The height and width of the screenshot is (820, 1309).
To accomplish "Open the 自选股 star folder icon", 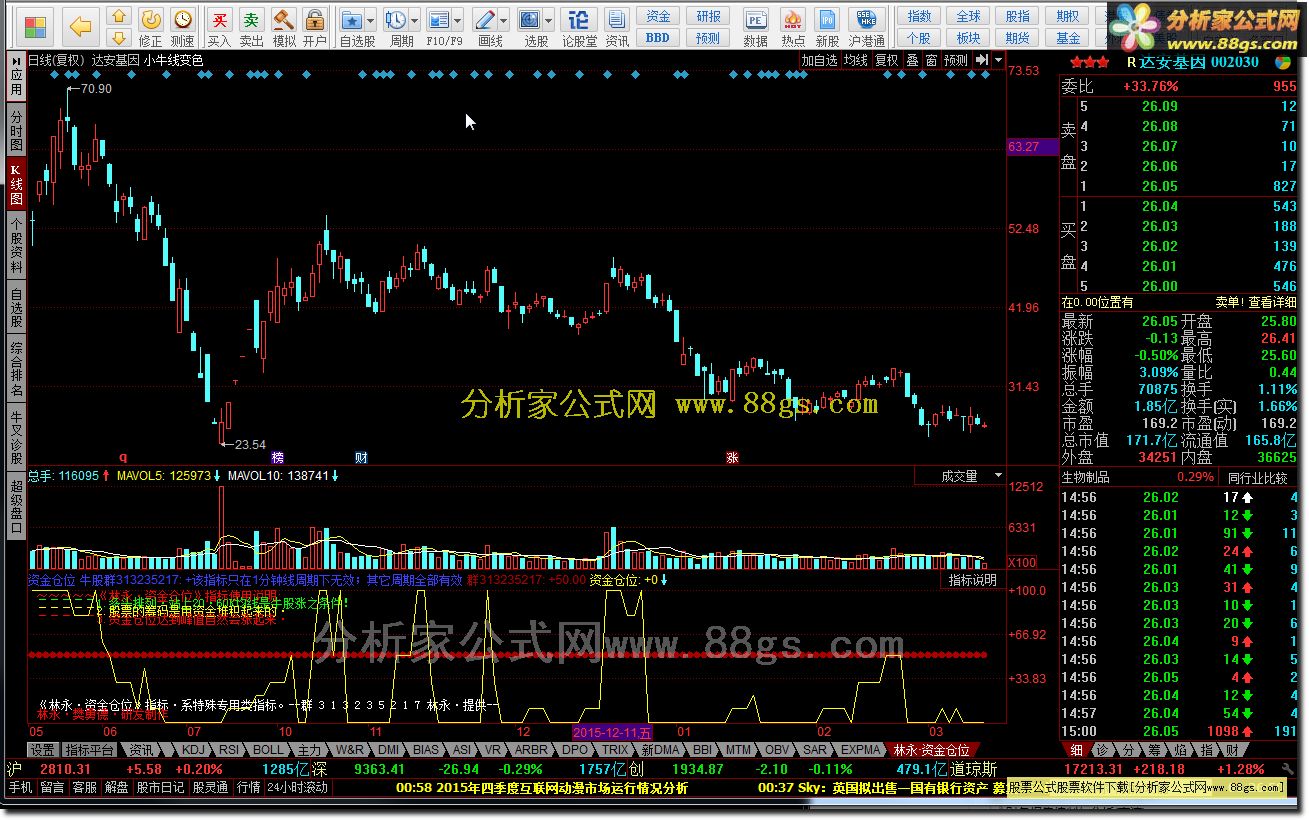I will point(351,20).
